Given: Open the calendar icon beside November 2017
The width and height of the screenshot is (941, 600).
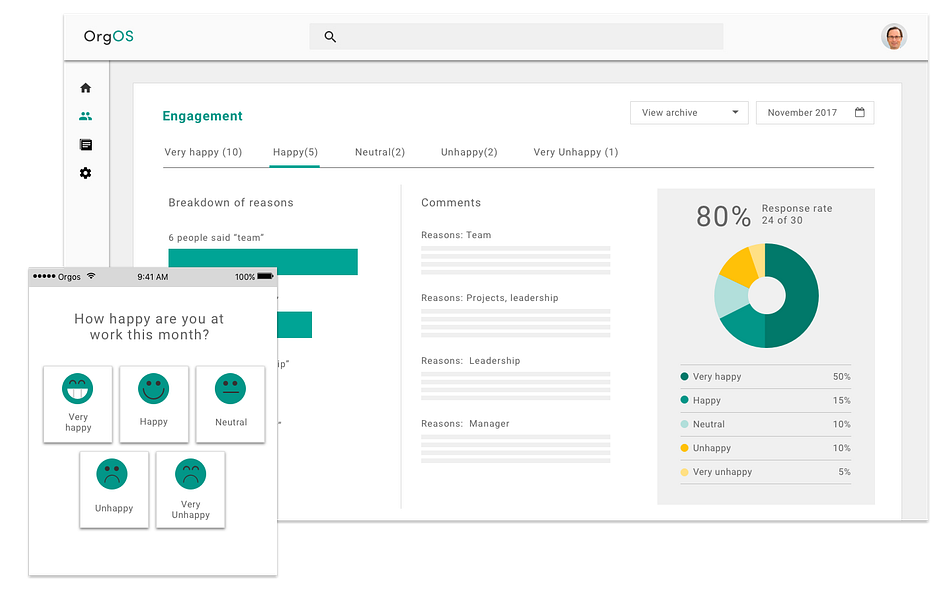Looking at the screenshot, I should click(860, 112).
